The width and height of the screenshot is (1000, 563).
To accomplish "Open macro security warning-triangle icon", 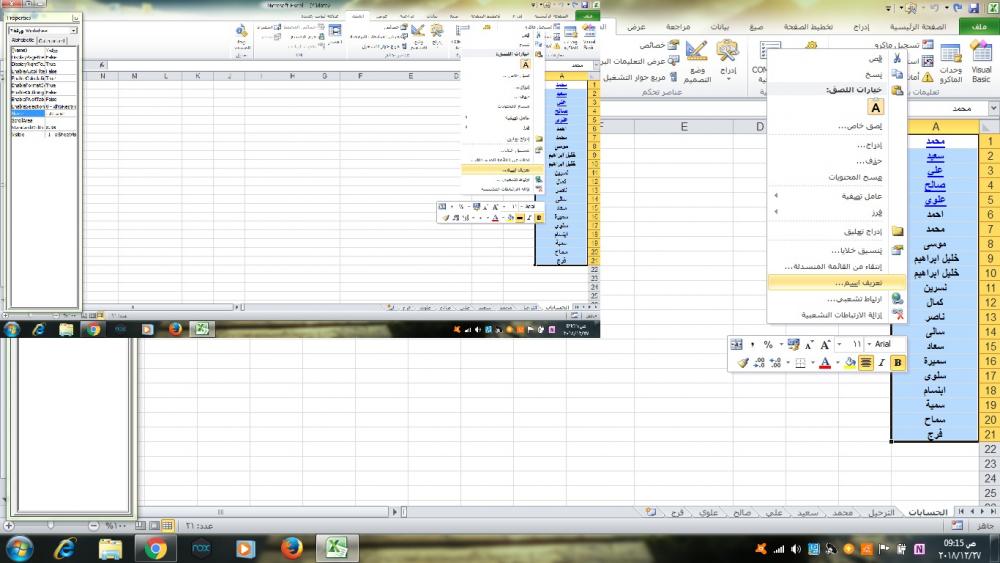I will [927, 77].
